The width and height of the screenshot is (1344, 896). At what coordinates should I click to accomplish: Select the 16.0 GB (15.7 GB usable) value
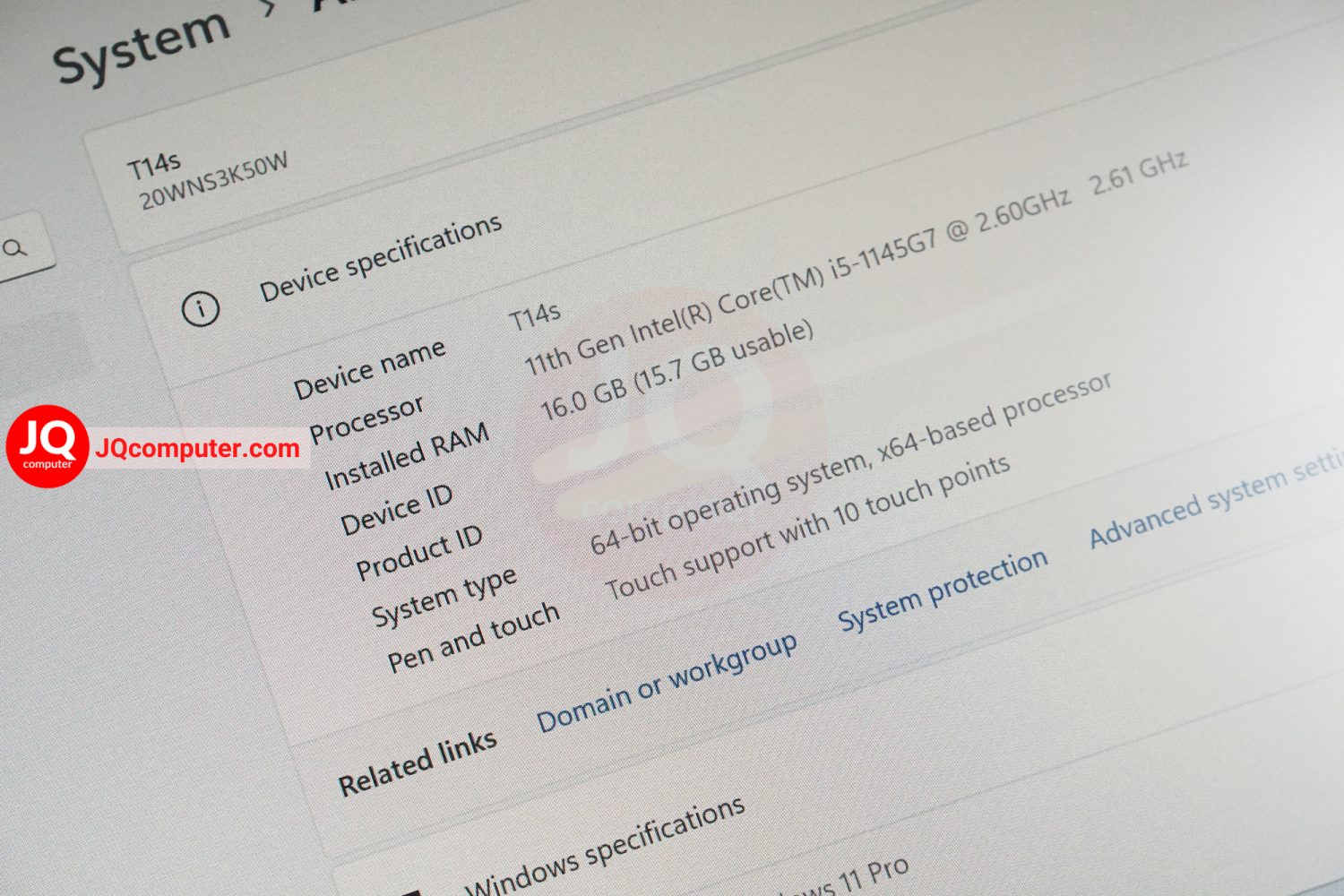676,369
